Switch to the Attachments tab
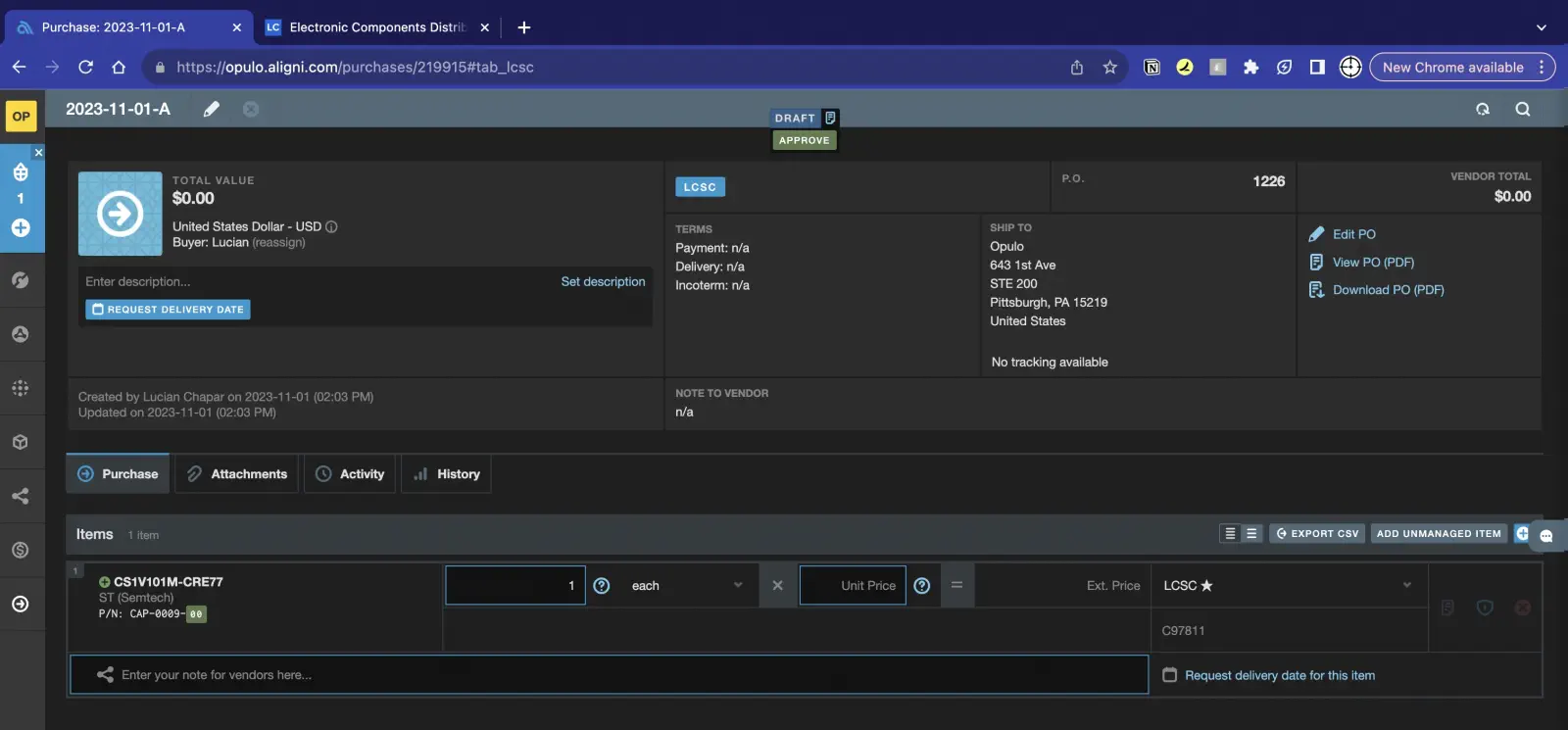Viewport: 1568px width, 730px height. click(x=237, y=474)
